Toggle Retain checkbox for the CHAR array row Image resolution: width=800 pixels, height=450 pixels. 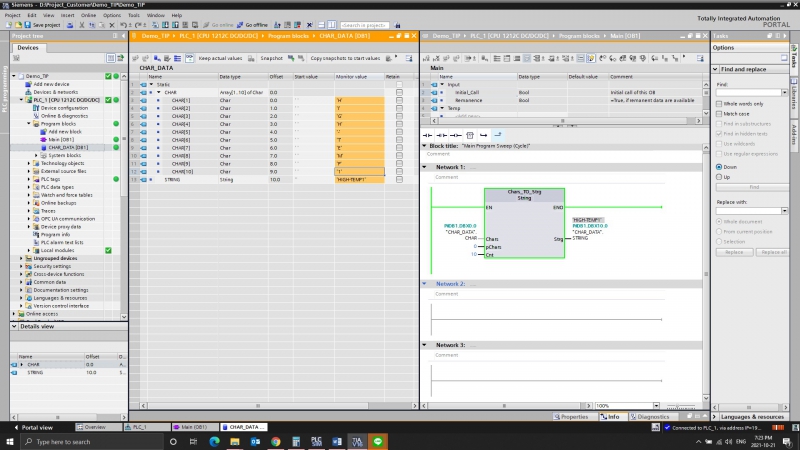click(399, 92)
